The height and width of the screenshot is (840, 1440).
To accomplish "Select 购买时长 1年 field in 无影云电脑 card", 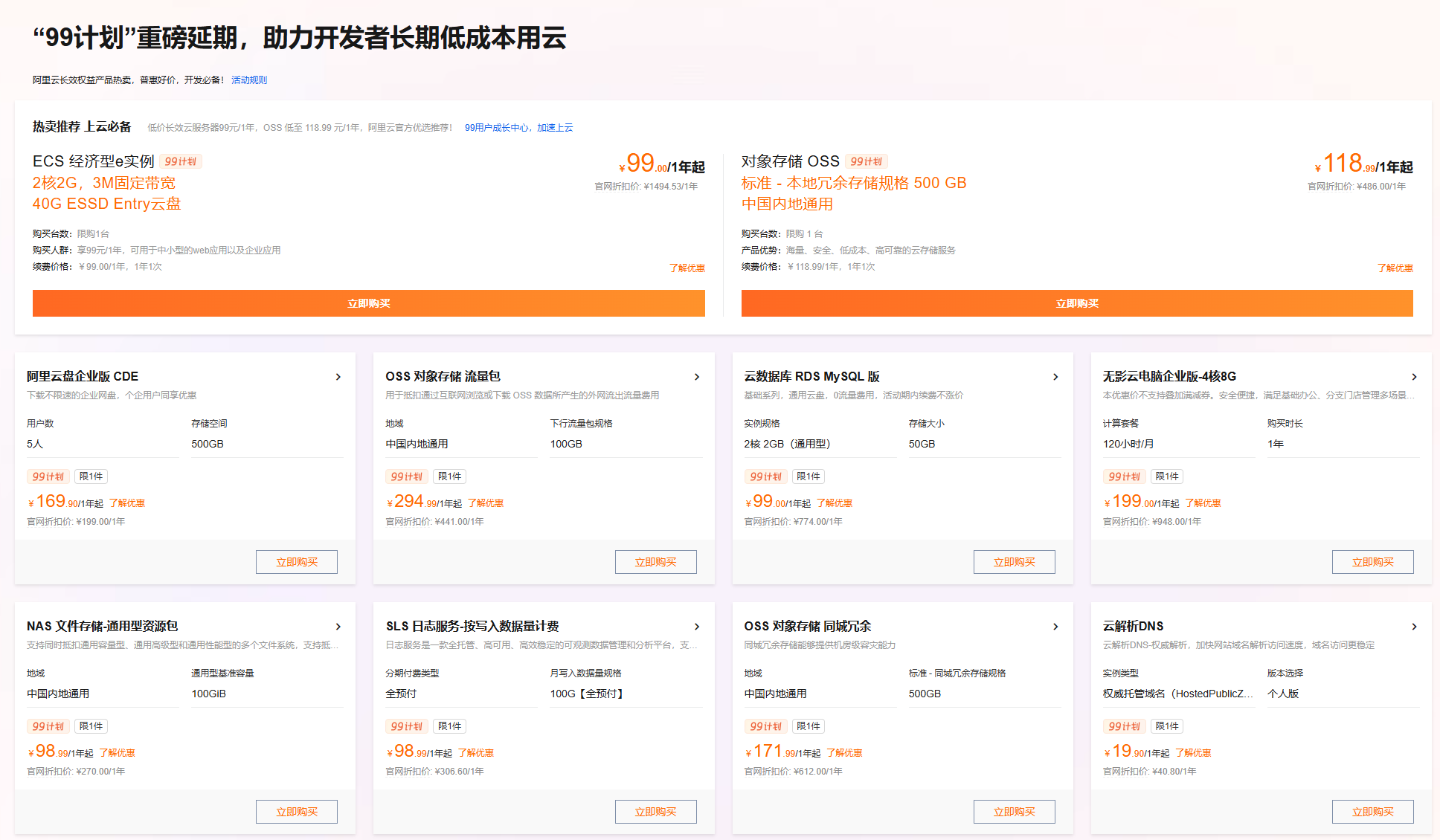I will click(1343, 444).
